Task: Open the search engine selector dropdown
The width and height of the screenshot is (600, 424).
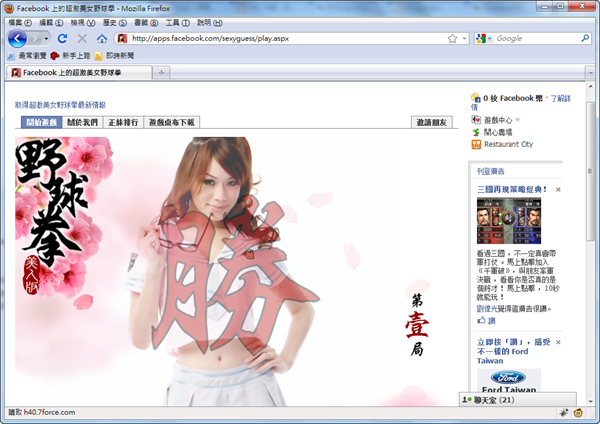Action: click(483, 38)
